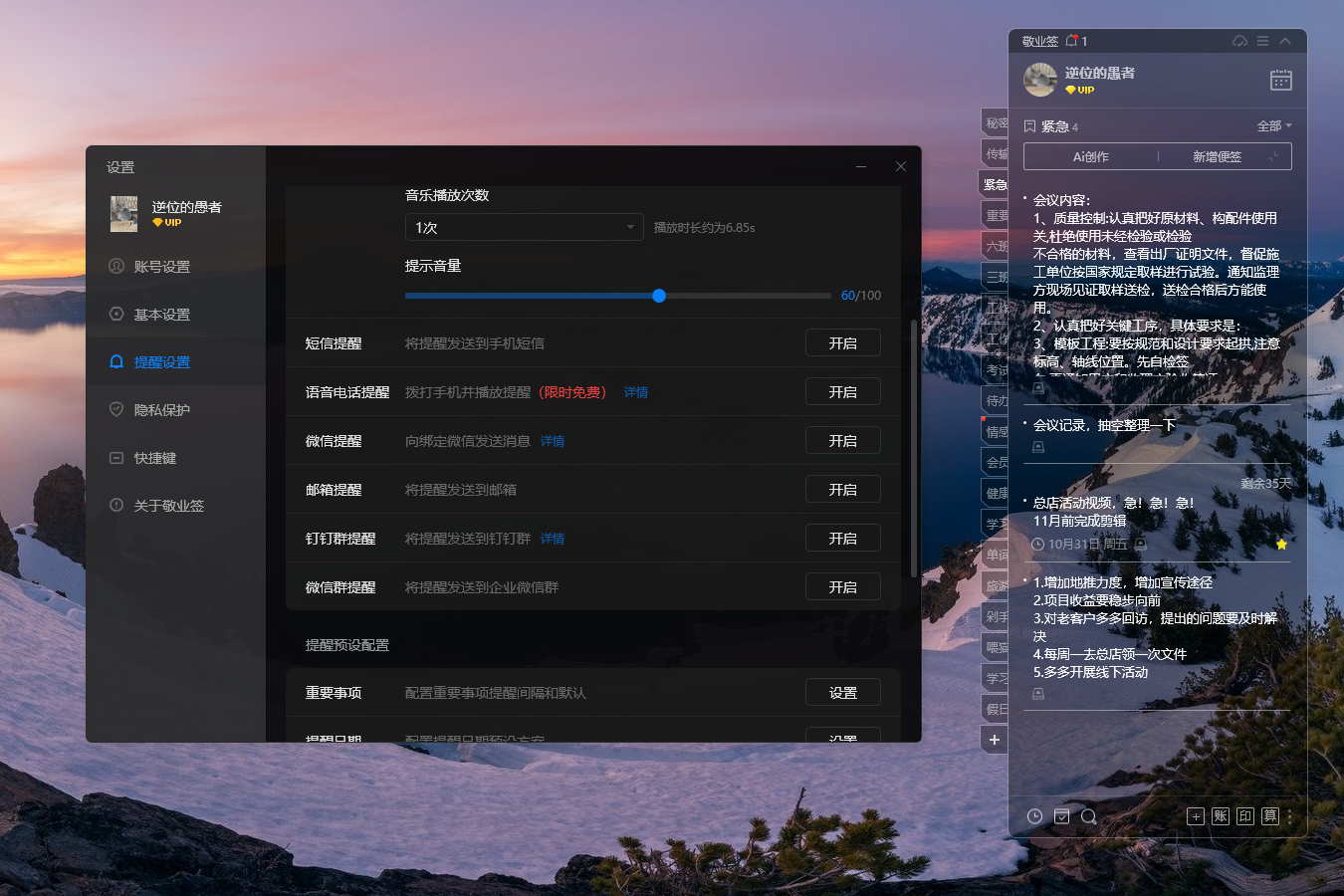
Task: Click the 提示音量 slider handle
Action: [x=659, y=296]
